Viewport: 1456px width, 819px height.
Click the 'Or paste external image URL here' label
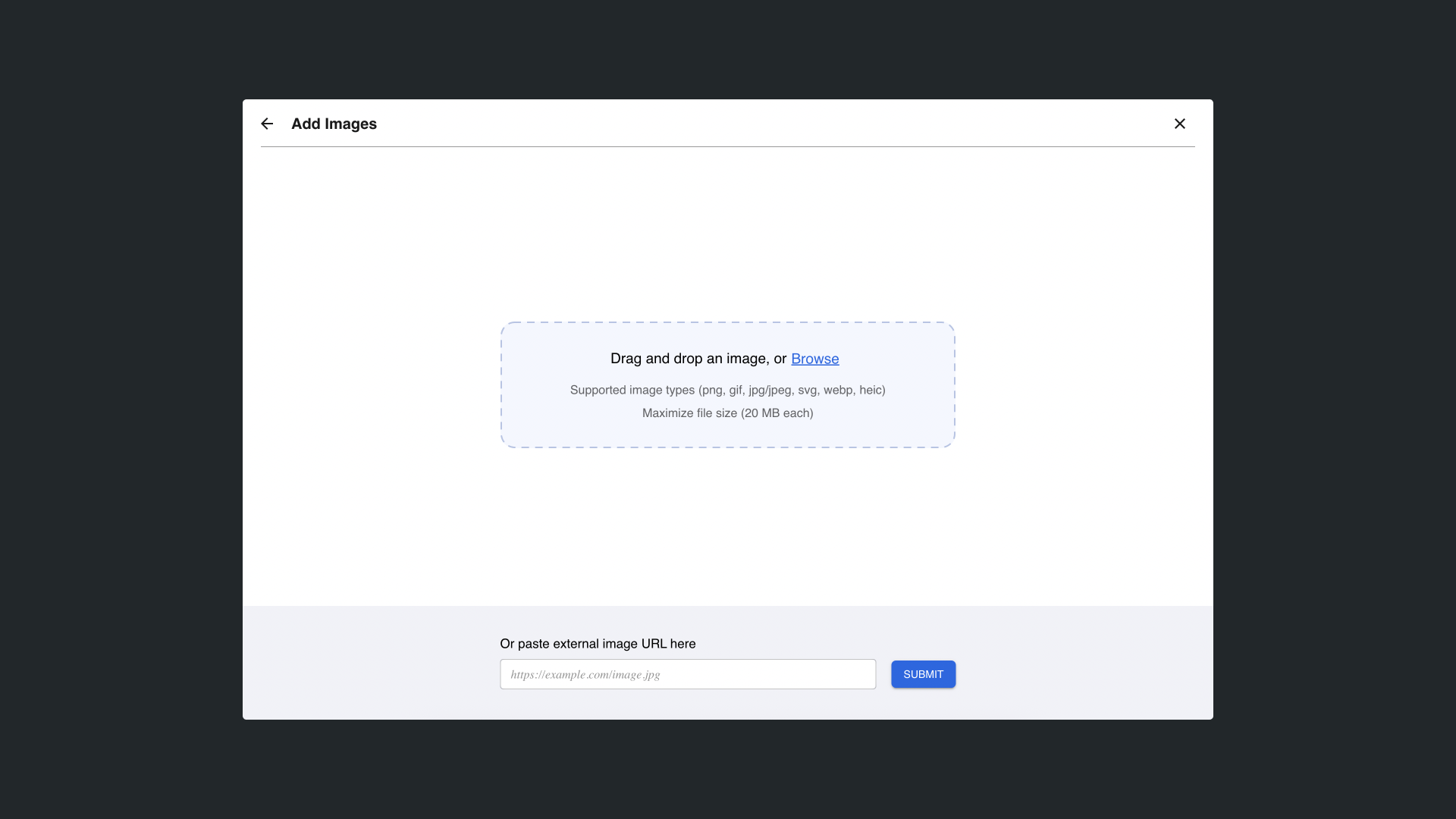(x=598, y=644)
